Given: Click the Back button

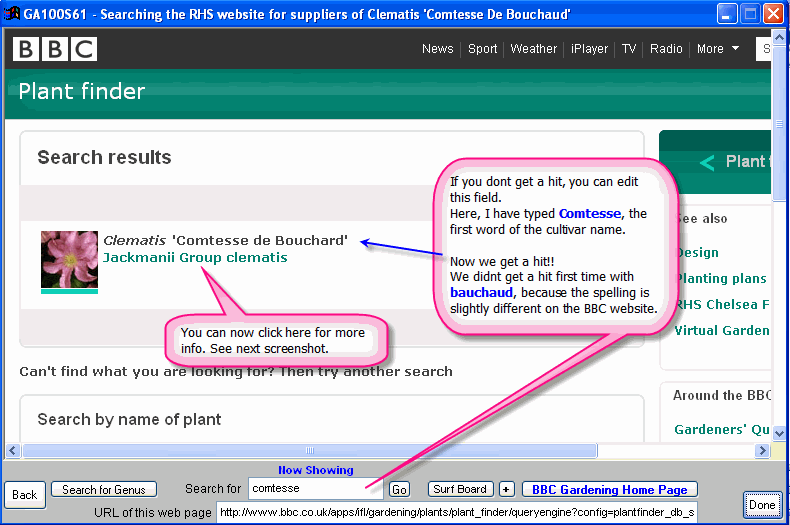Looking at the screenshot, I should [25, 495].
